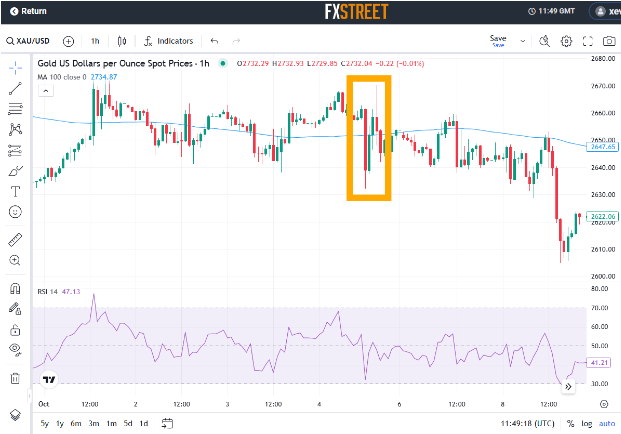Screen dimensions: 621x434
Task: Select the ruler measure tool
Action: (x=15, y=240)
